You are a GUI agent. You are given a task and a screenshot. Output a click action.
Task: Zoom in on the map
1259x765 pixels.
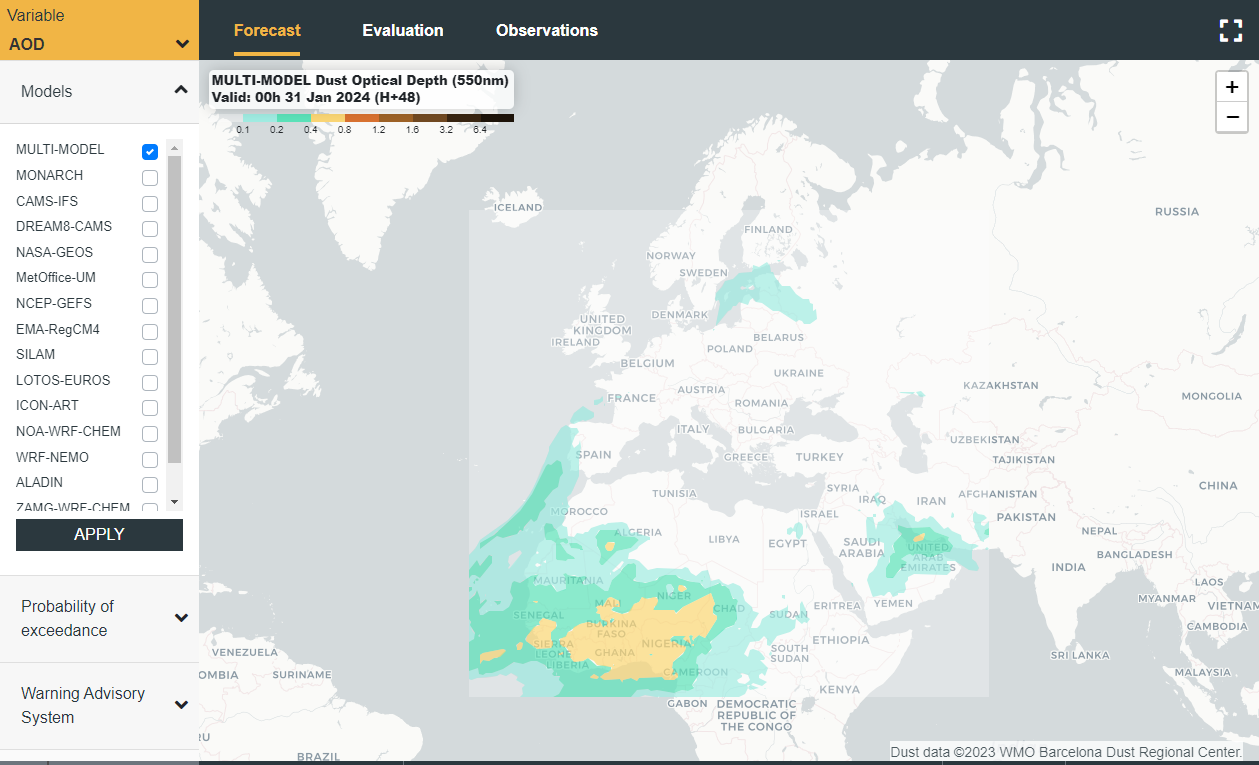(x=1231, y=87)
